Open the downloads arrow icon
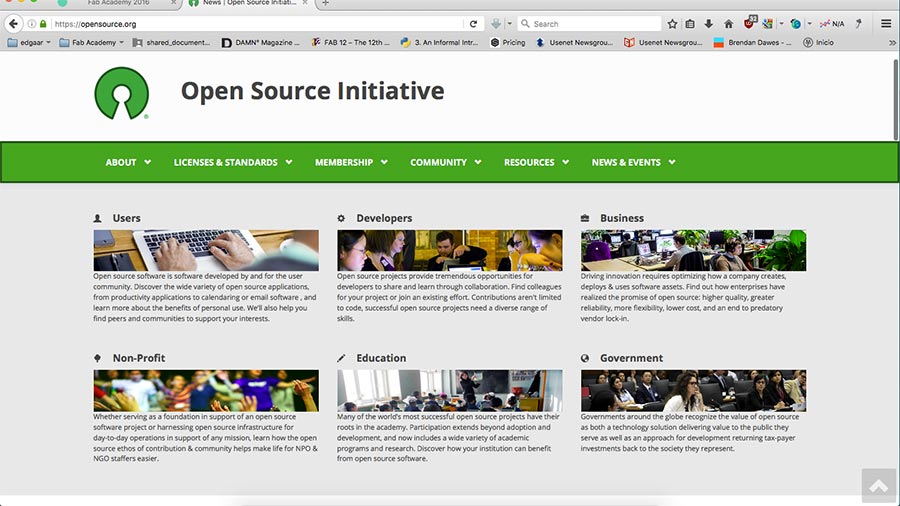The height and width of the screenshot is (506, 900). [x=709, y=24]
